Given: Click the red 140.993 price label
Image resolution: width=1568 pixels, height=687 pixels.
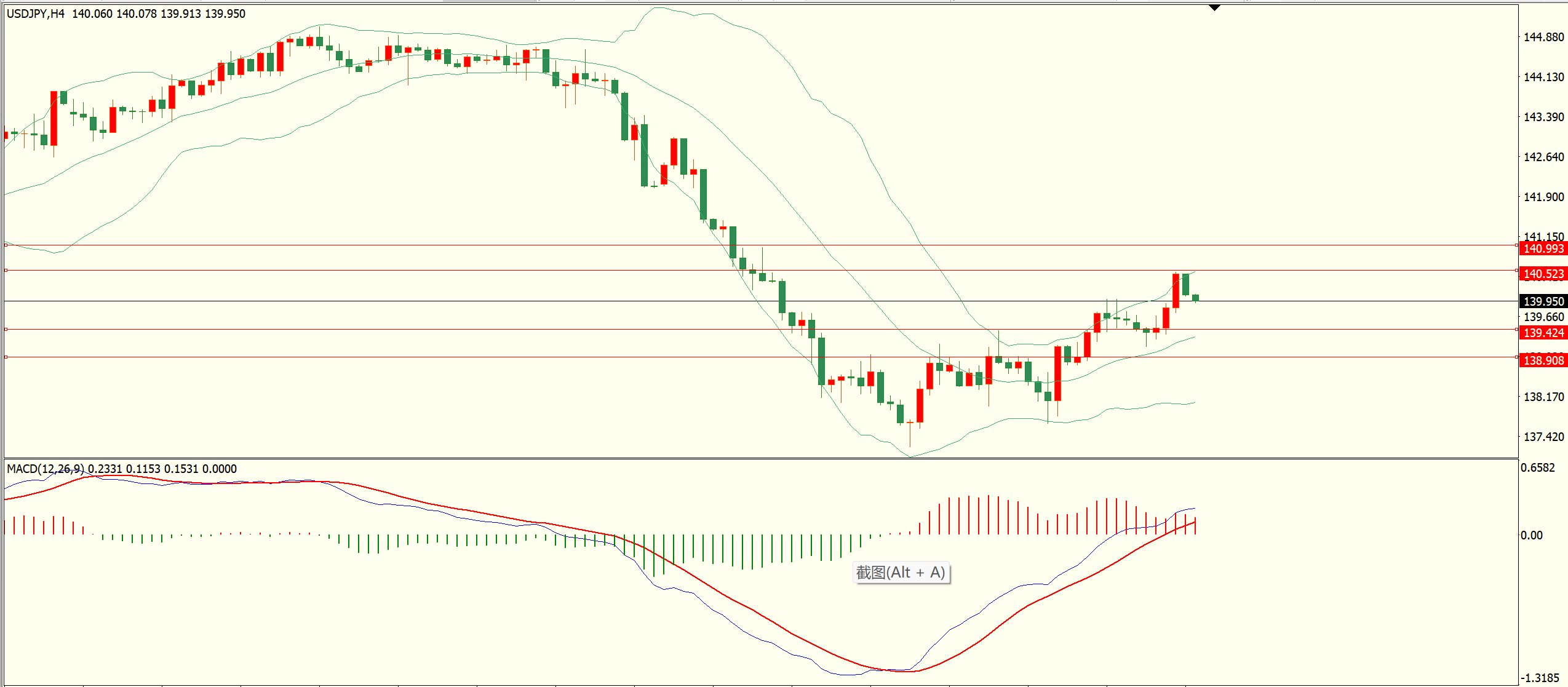Looking at the screenshot, I should pos(1543,248).
